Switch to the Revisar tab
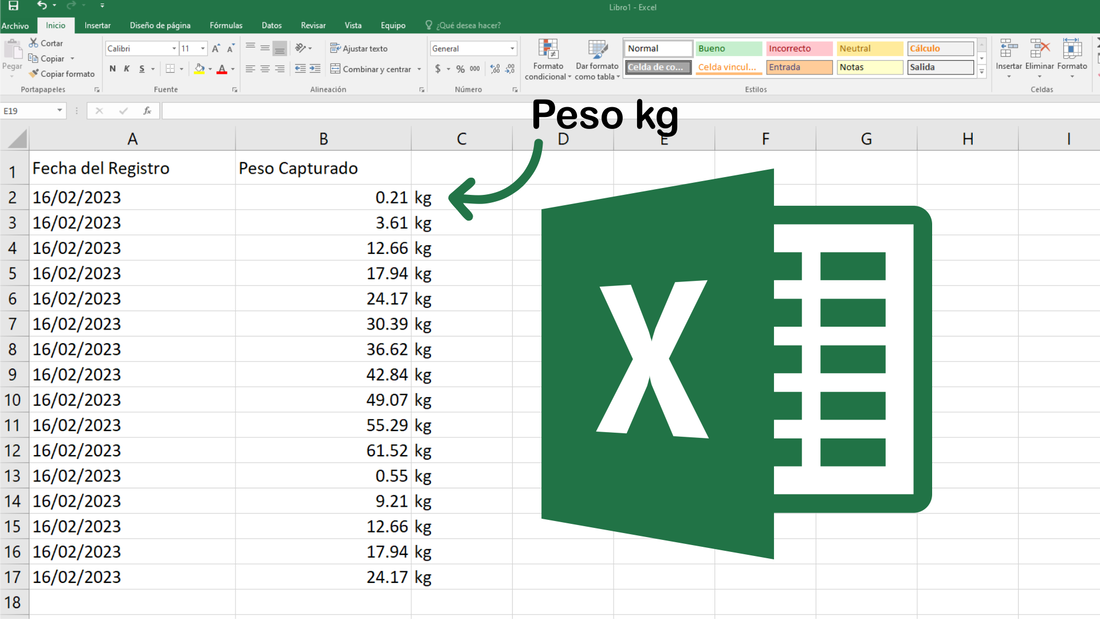Viewport: 1100px width, 619px height. point(313,25)
